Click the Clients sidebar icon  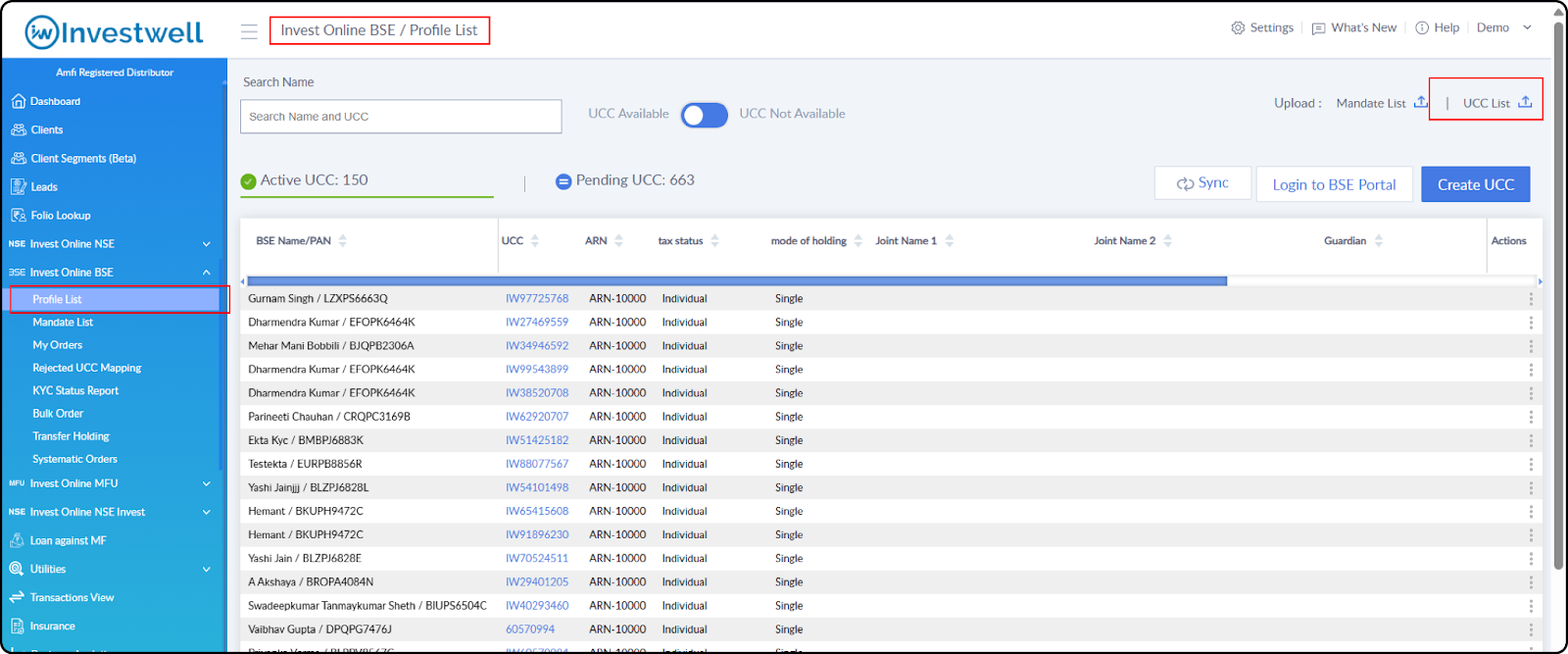pos(18,129)
